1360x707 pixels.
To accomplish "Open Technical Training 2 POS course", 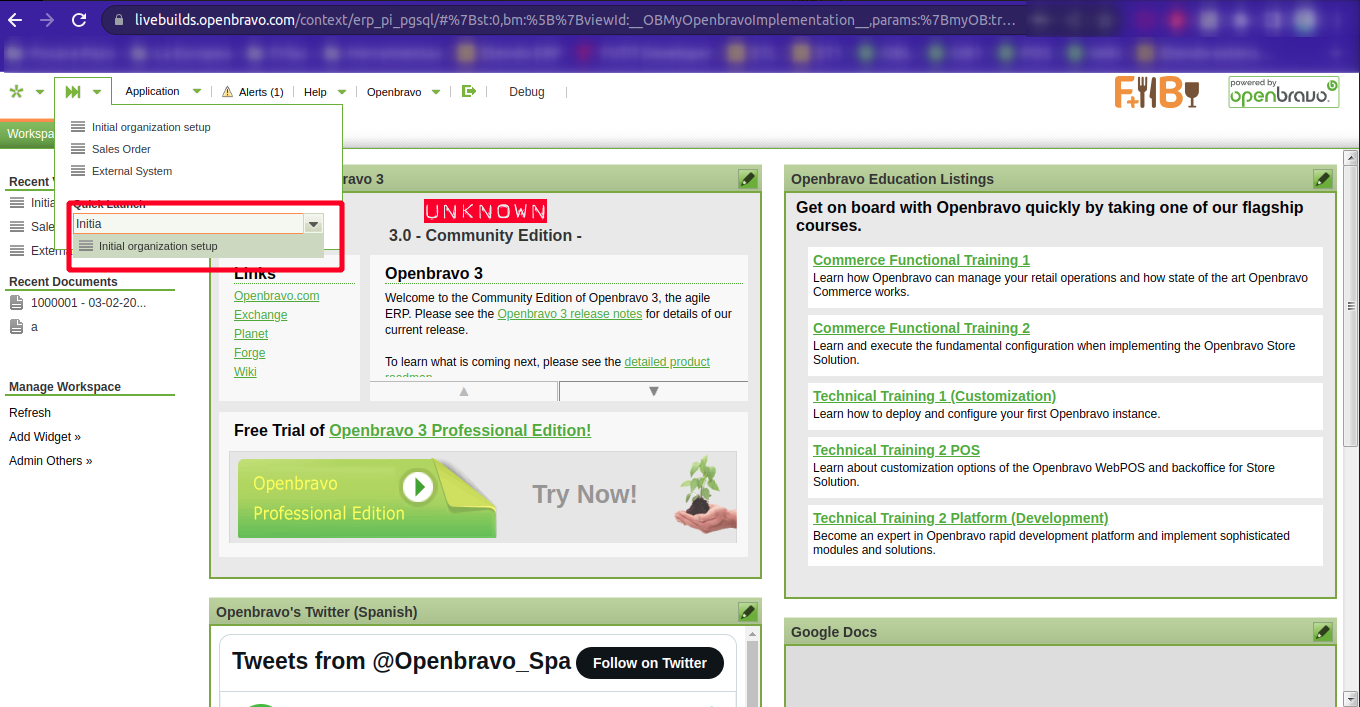I will [x=896, y=450].
